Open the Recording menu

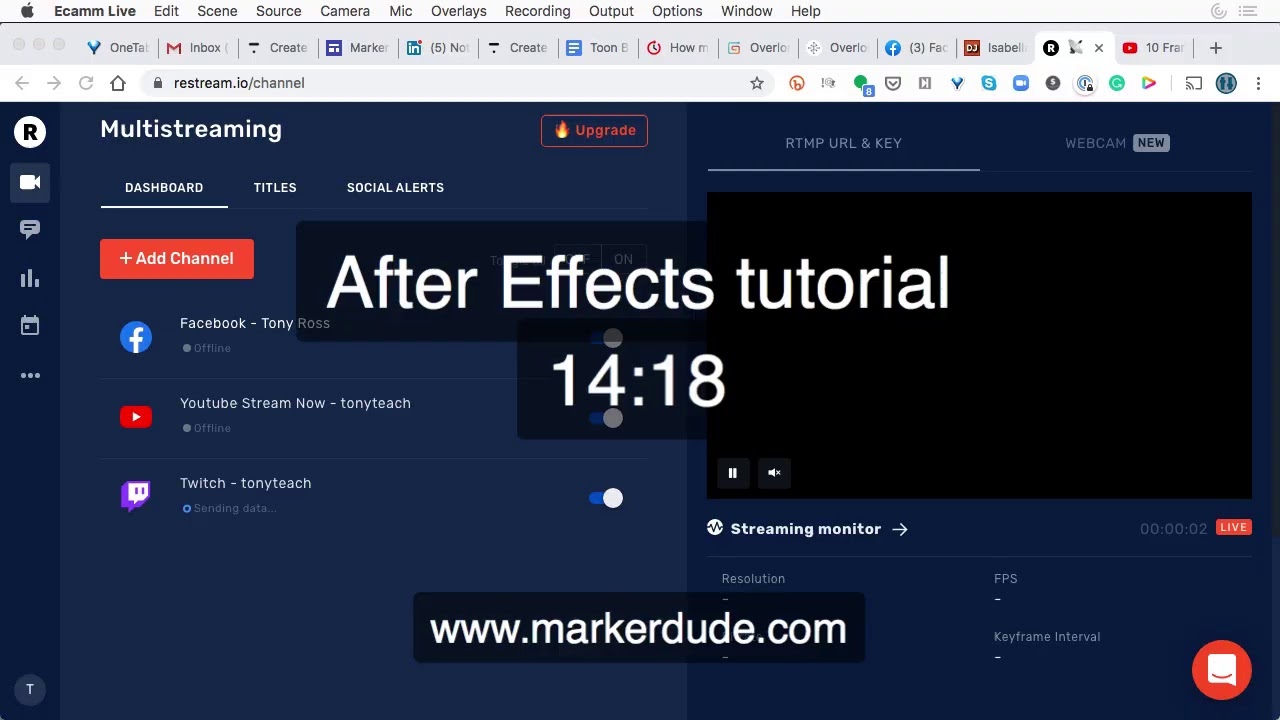537,11
